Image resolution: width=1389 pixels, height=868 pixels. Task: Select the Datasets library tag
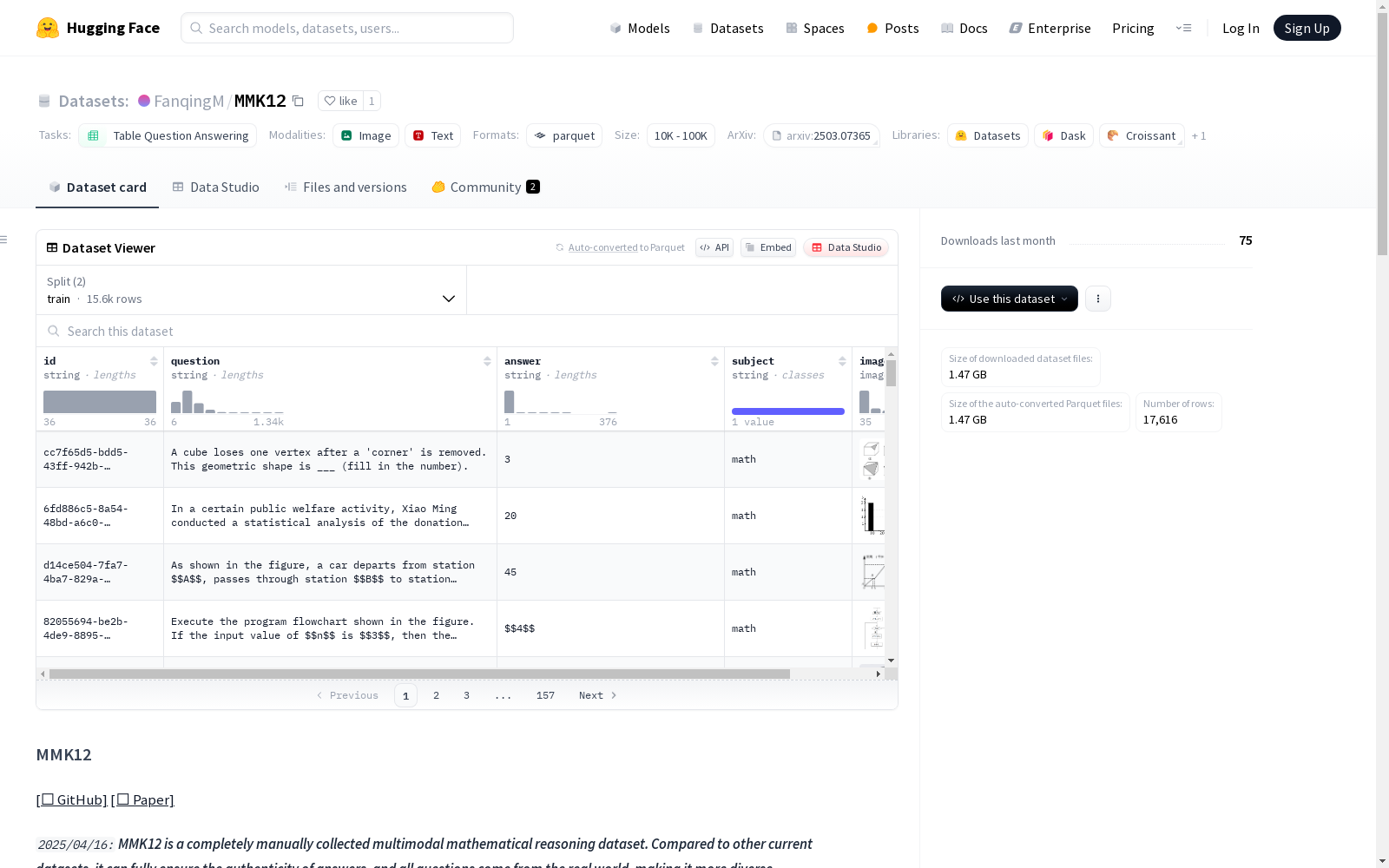(x=988, y=135)
